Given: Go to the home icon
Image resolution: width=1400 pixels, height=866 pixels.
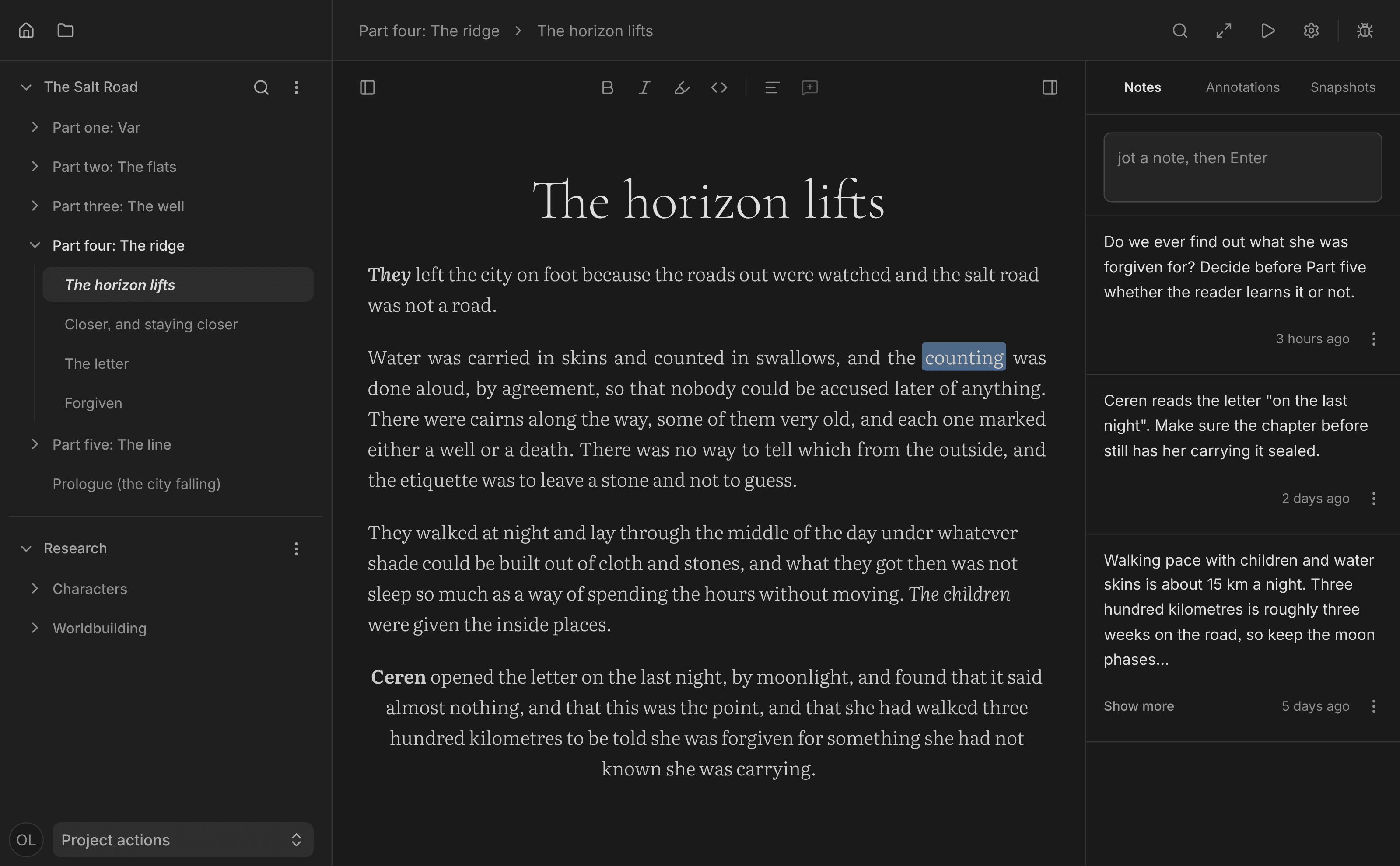Looking at the screenshot, I should (x=26, y=30).
